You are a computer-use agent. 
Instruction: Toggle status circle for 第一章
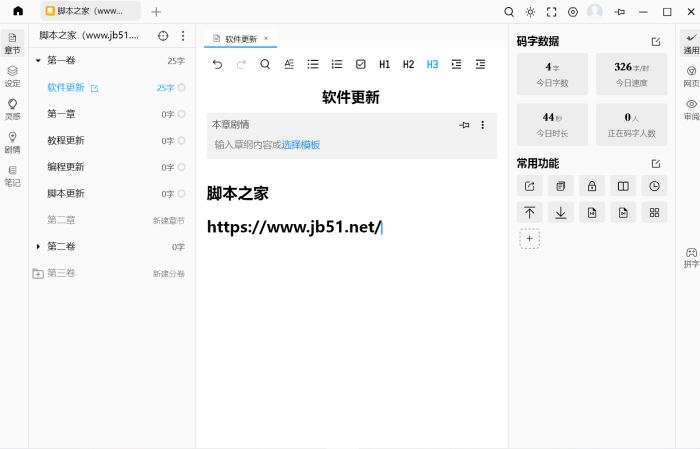[182, 114]
